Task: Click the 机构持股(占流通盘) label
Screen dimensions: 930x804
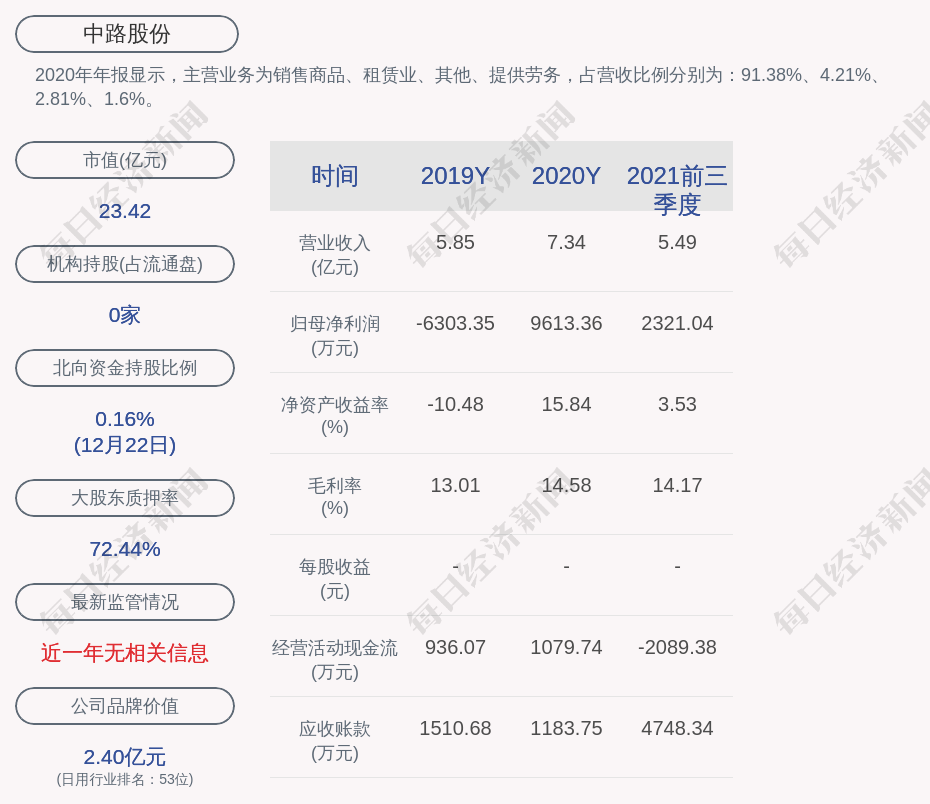Action: [x=125, y=264]
